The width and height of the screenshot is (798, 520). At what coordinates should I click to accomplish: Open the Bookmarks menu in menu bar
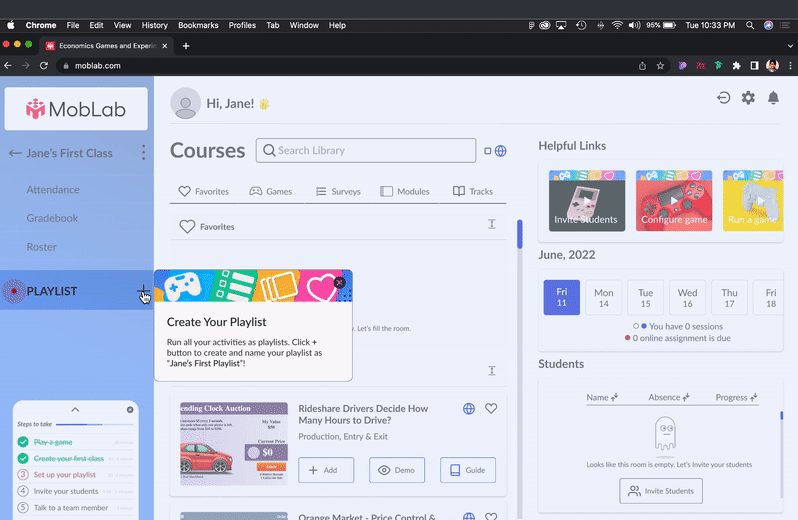coord(198,25)
